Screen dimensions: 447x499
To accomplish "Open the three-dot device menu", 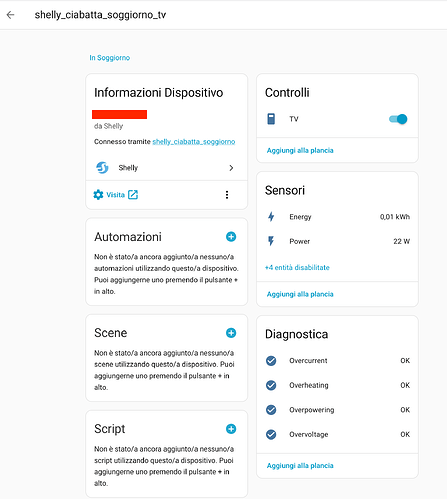I will tap(227, 195).
